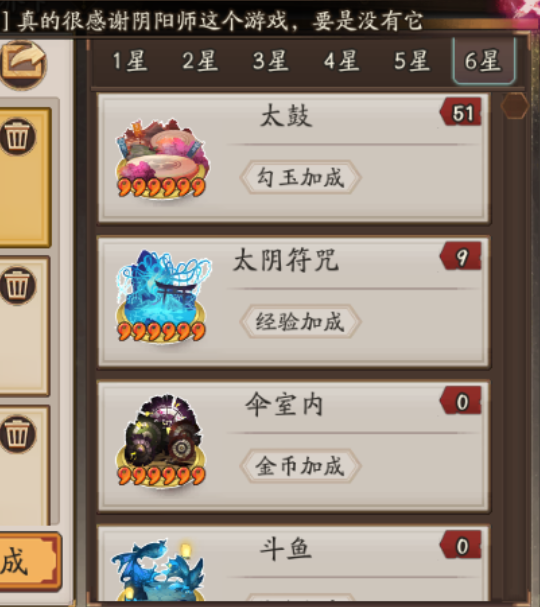
Task: Click the 经验加成 bonus label
Action: point(300,322)
